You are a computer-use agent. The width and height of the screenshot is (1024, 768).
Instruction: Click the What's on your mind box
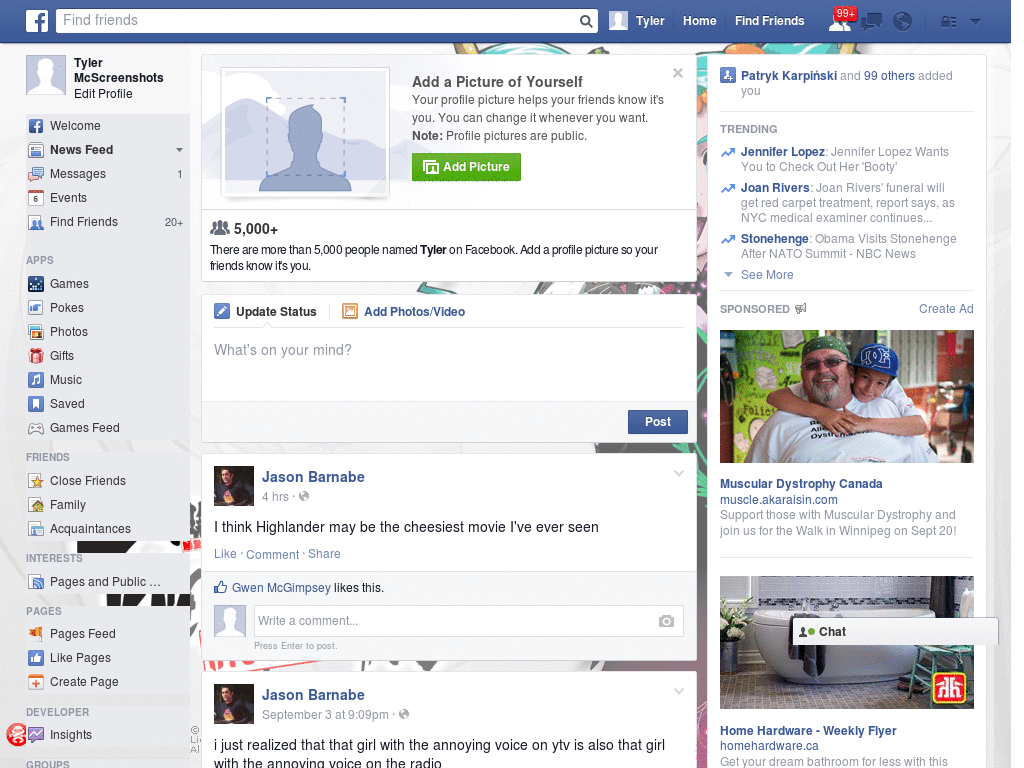(x=449, y=364)
